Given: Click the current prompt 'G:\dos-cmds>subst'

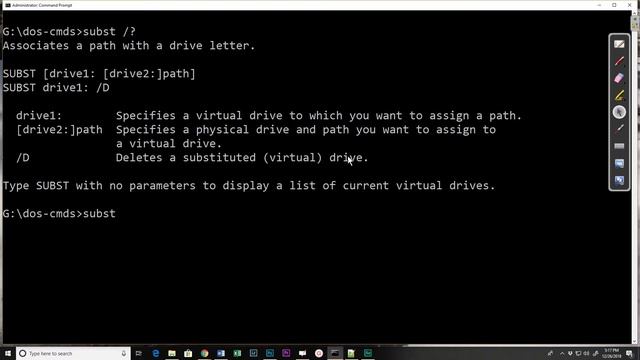Looking at the screenshot, I should click(59, 213).
